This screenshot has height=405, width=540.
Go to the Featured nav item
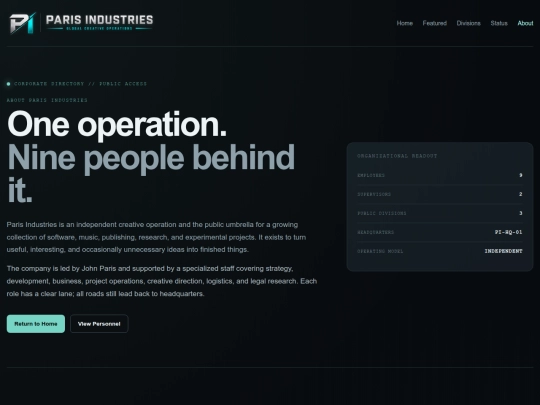click(x=435, y=23)
